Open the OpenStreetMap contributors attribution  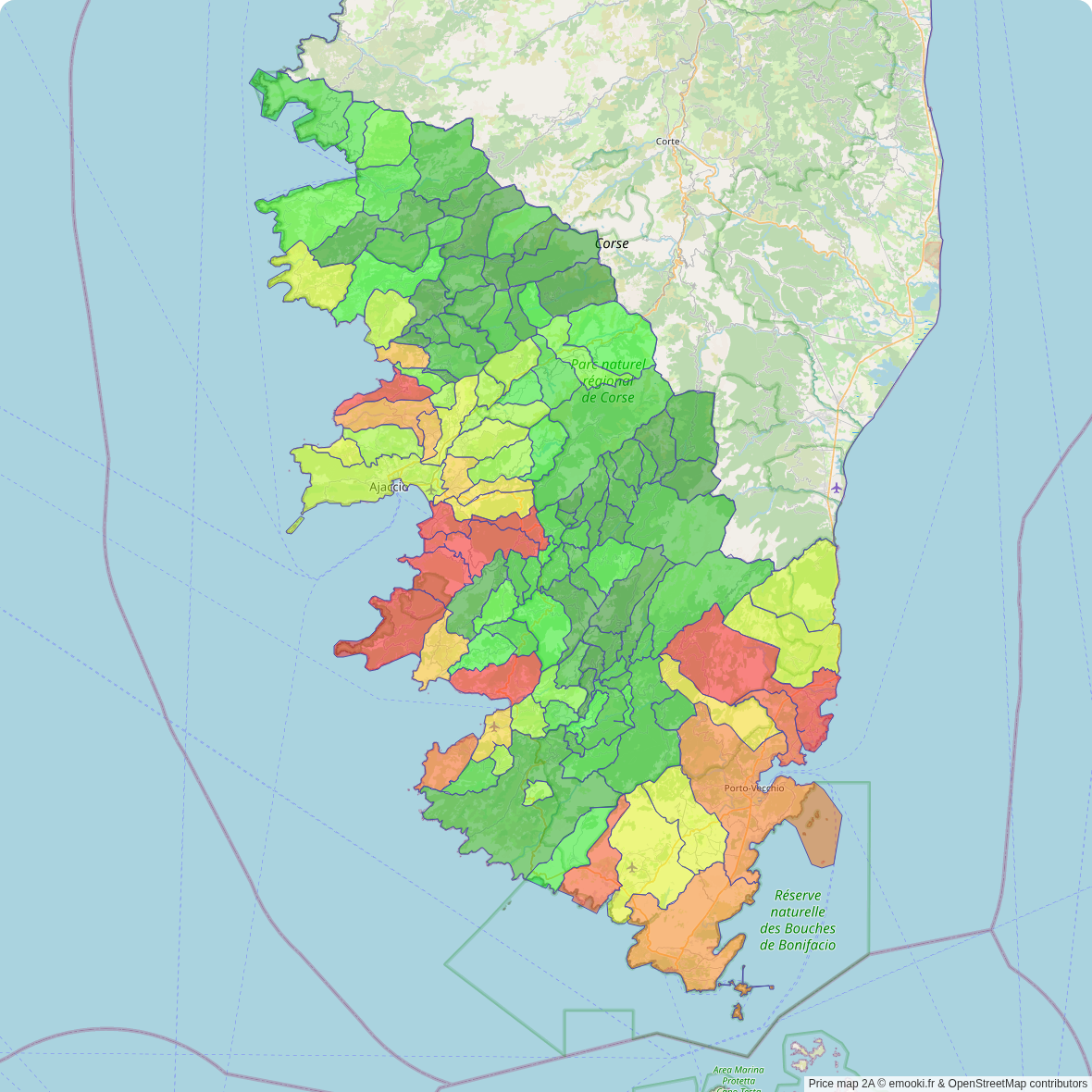click(x=1017, y=1084)
